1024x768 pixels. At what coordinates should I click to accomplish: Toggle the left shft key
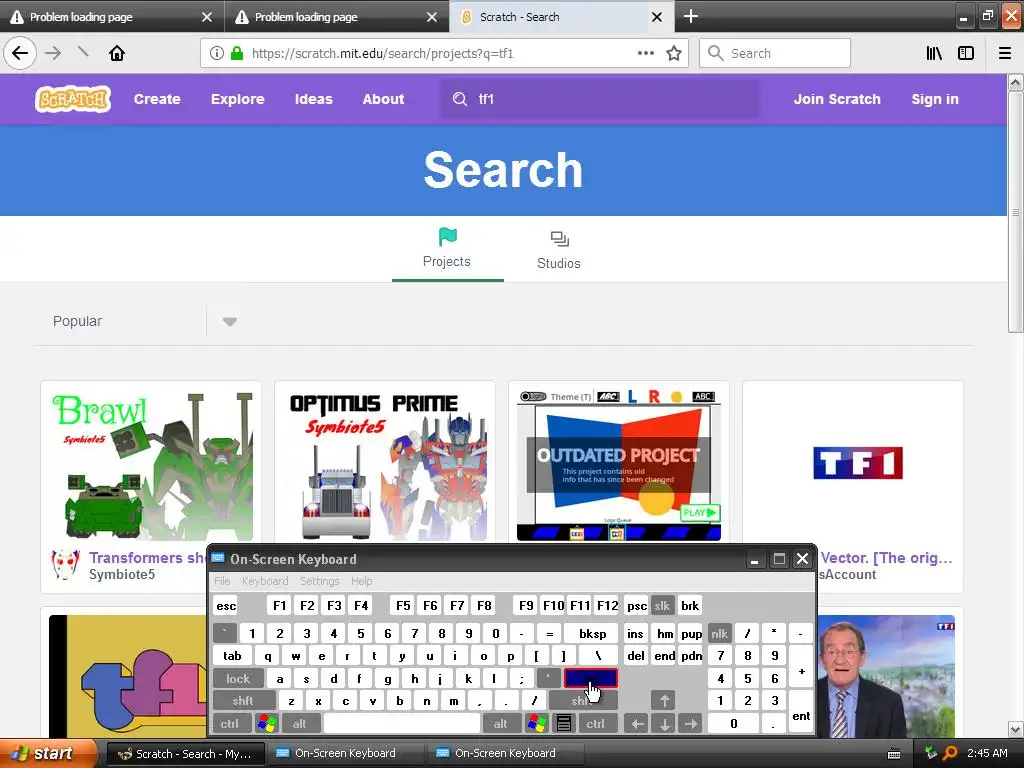click(243, 701)
